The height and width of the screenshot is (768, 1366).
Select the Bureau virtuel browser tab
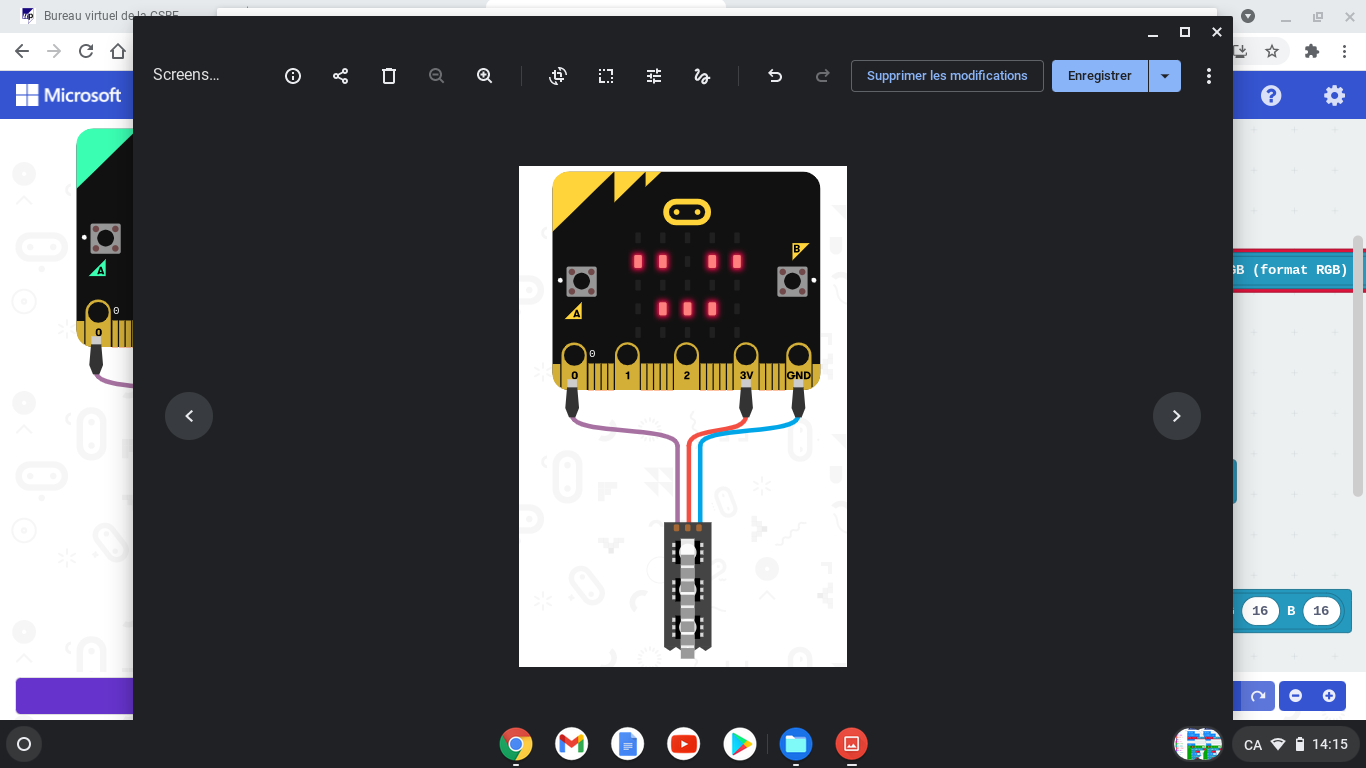[110, 16]
